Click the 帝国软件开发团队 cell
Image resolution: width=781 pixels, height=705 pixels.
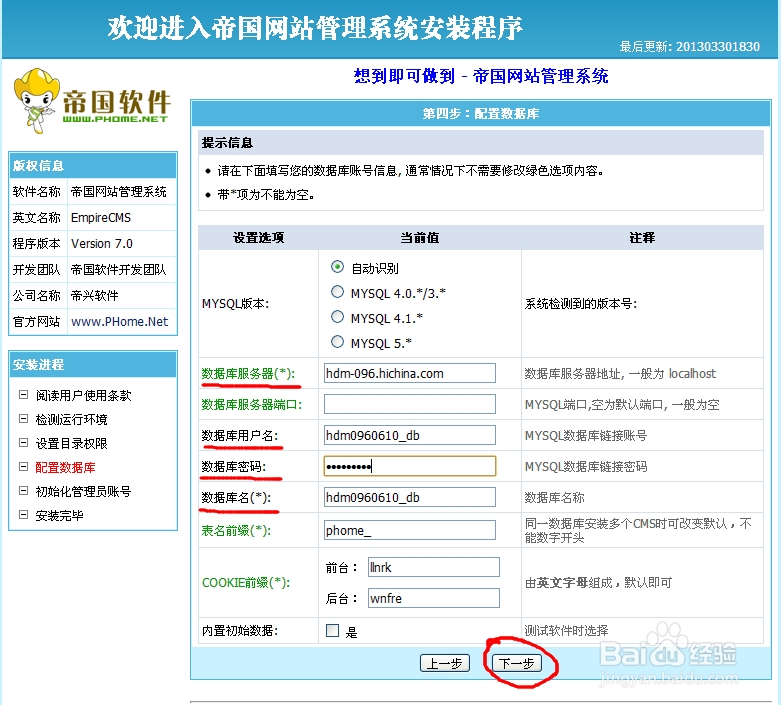[122, 270]
